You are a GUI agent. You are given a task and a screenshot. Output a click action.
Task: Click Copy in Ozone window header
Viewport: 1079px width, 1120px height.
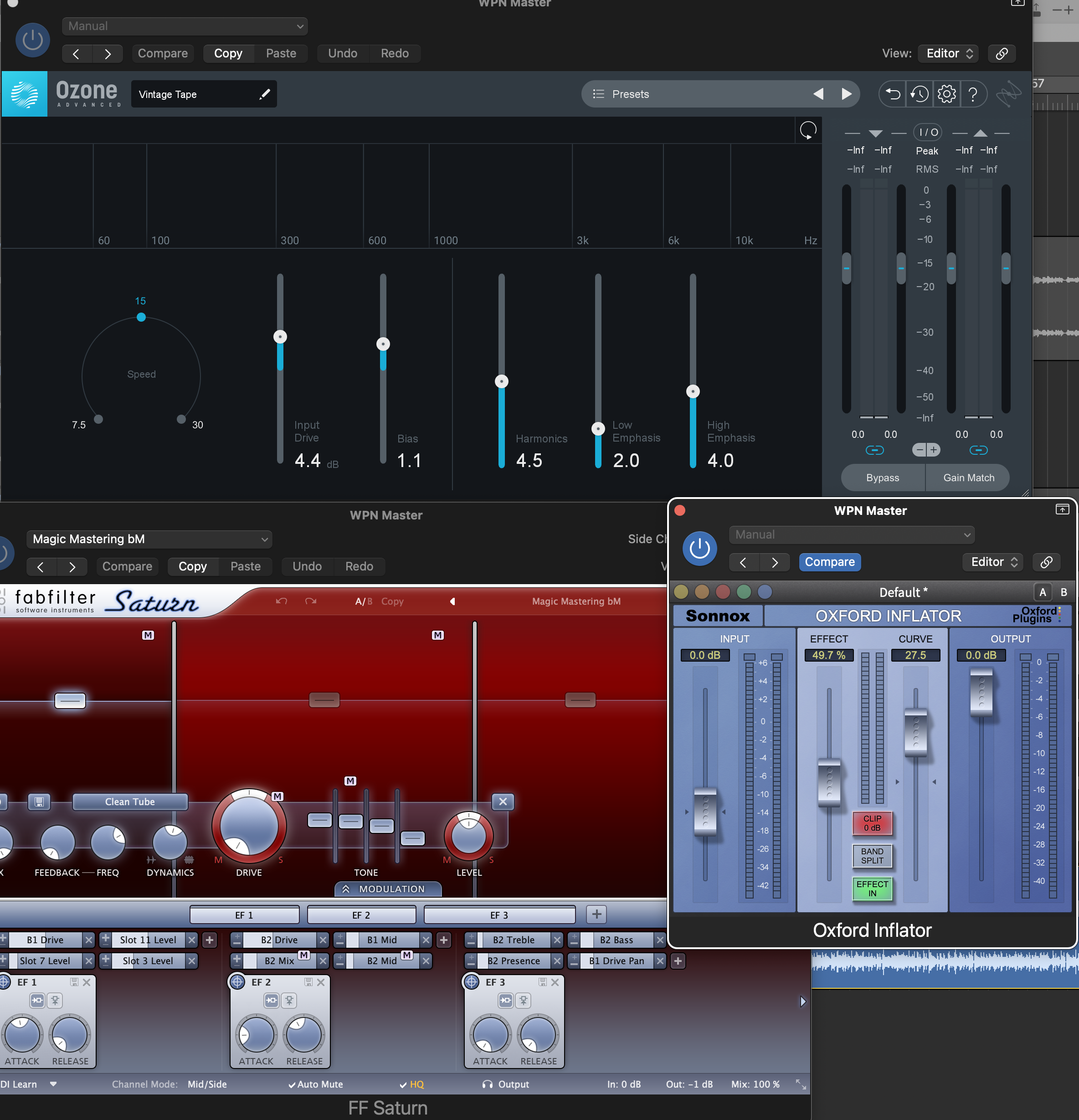point(228,54)
